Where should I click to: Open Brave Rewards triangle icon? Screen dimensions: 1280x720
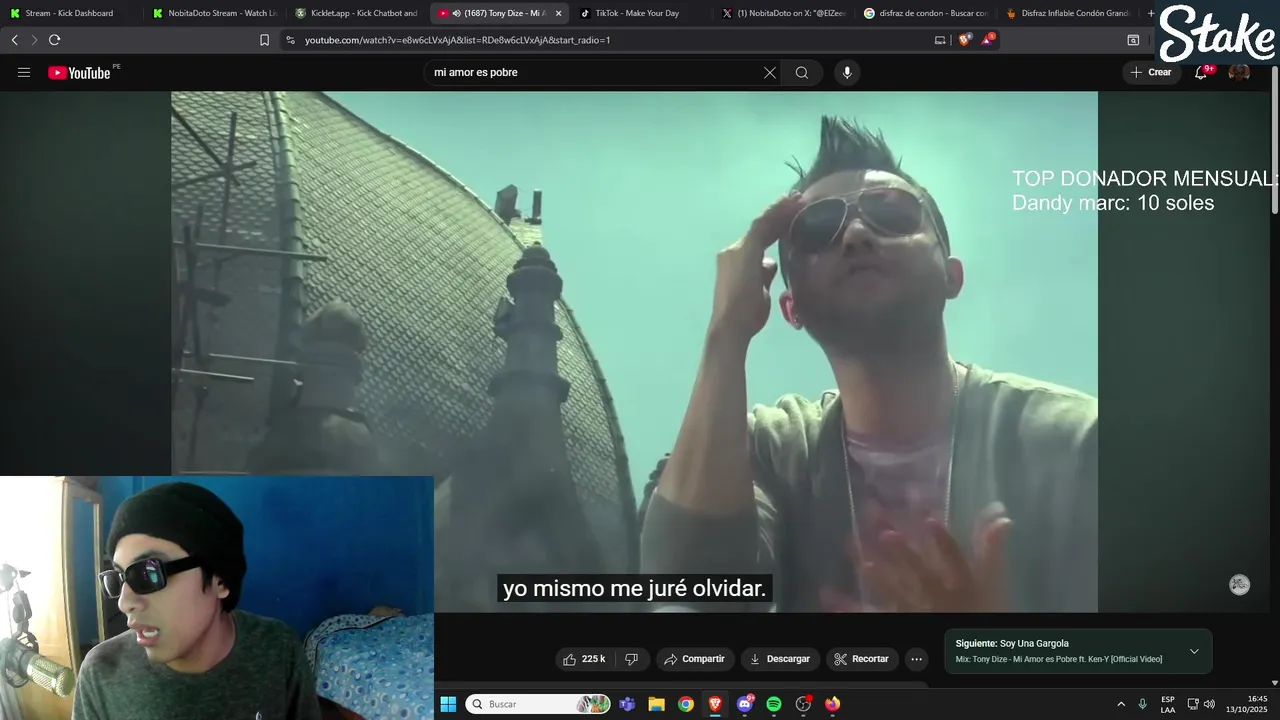point(988,40)
